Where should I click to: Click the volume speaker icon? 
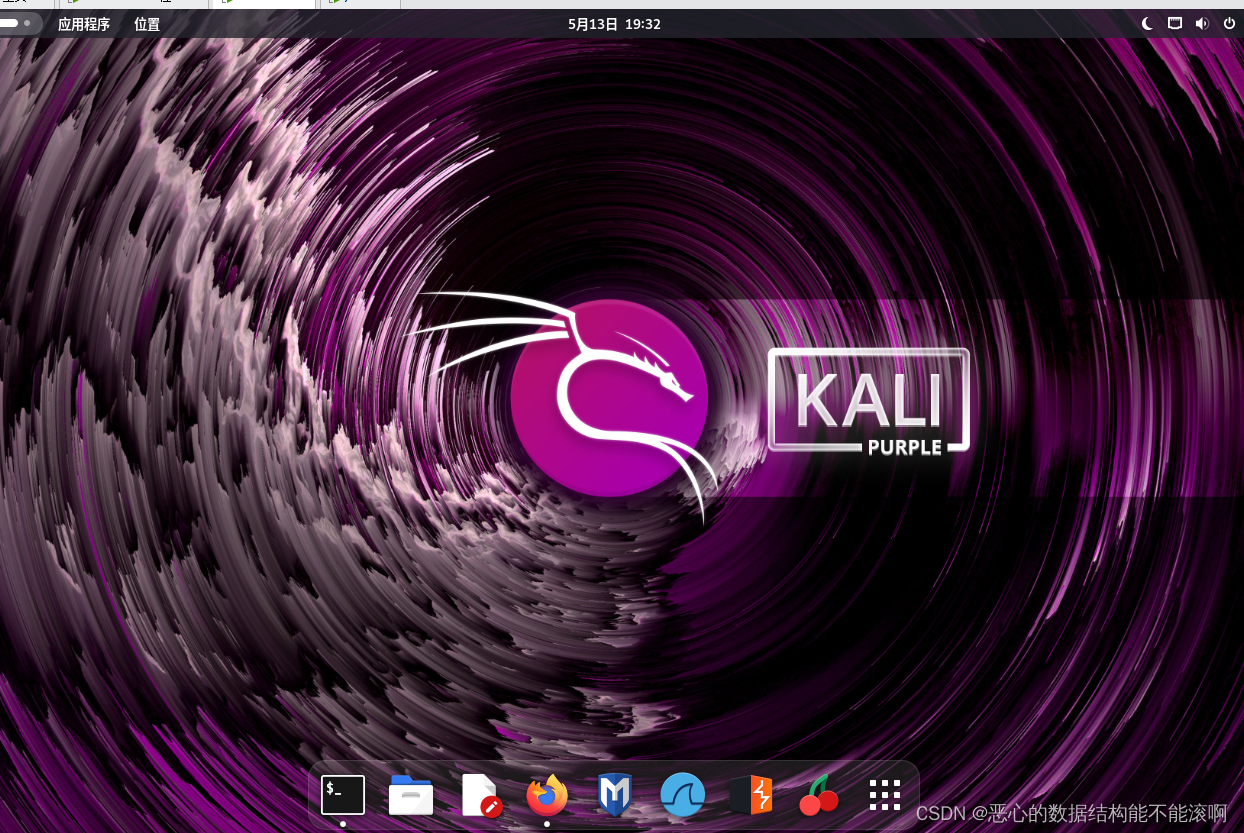[x=1202, y=23]
